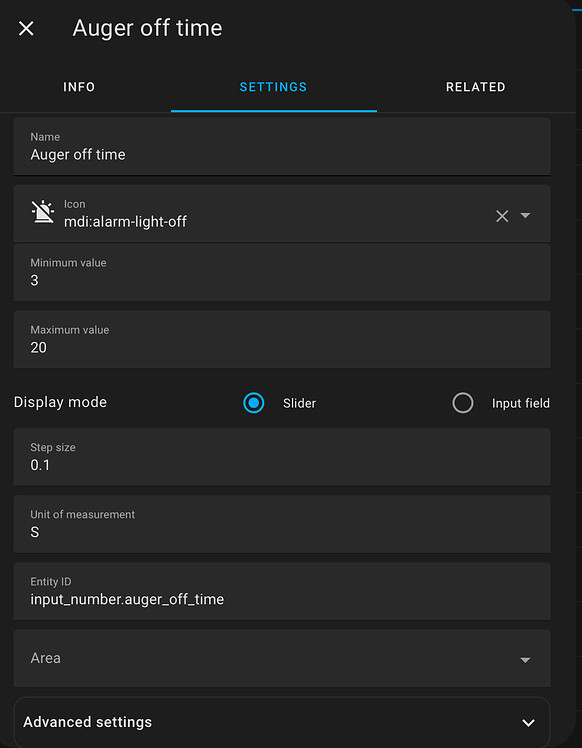
Task: Click the Advanced settings chevron
Action: click(x=528, y=723)
